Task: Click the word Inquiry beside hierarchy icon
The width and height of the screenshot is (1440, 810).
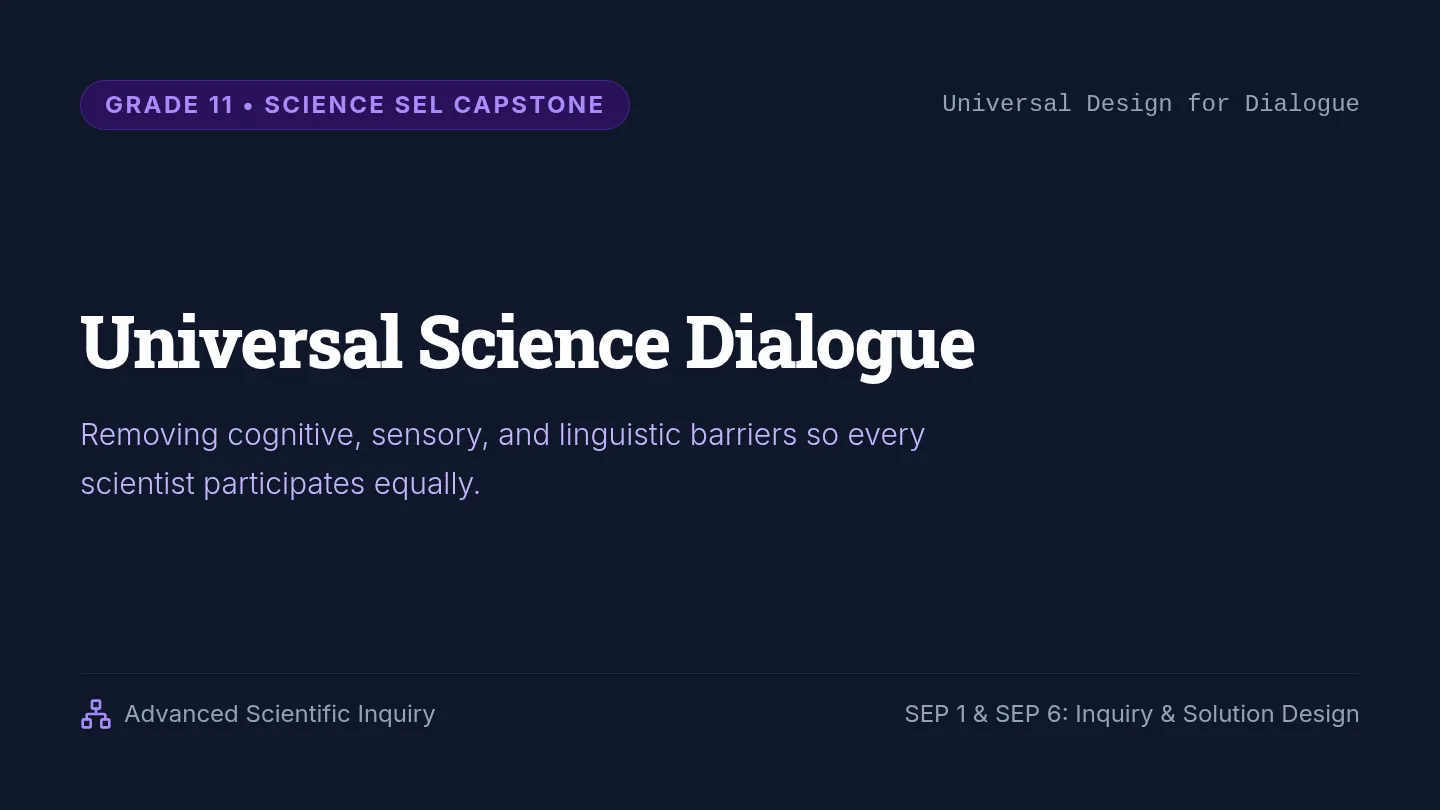Action: click(x=397, y=714)
